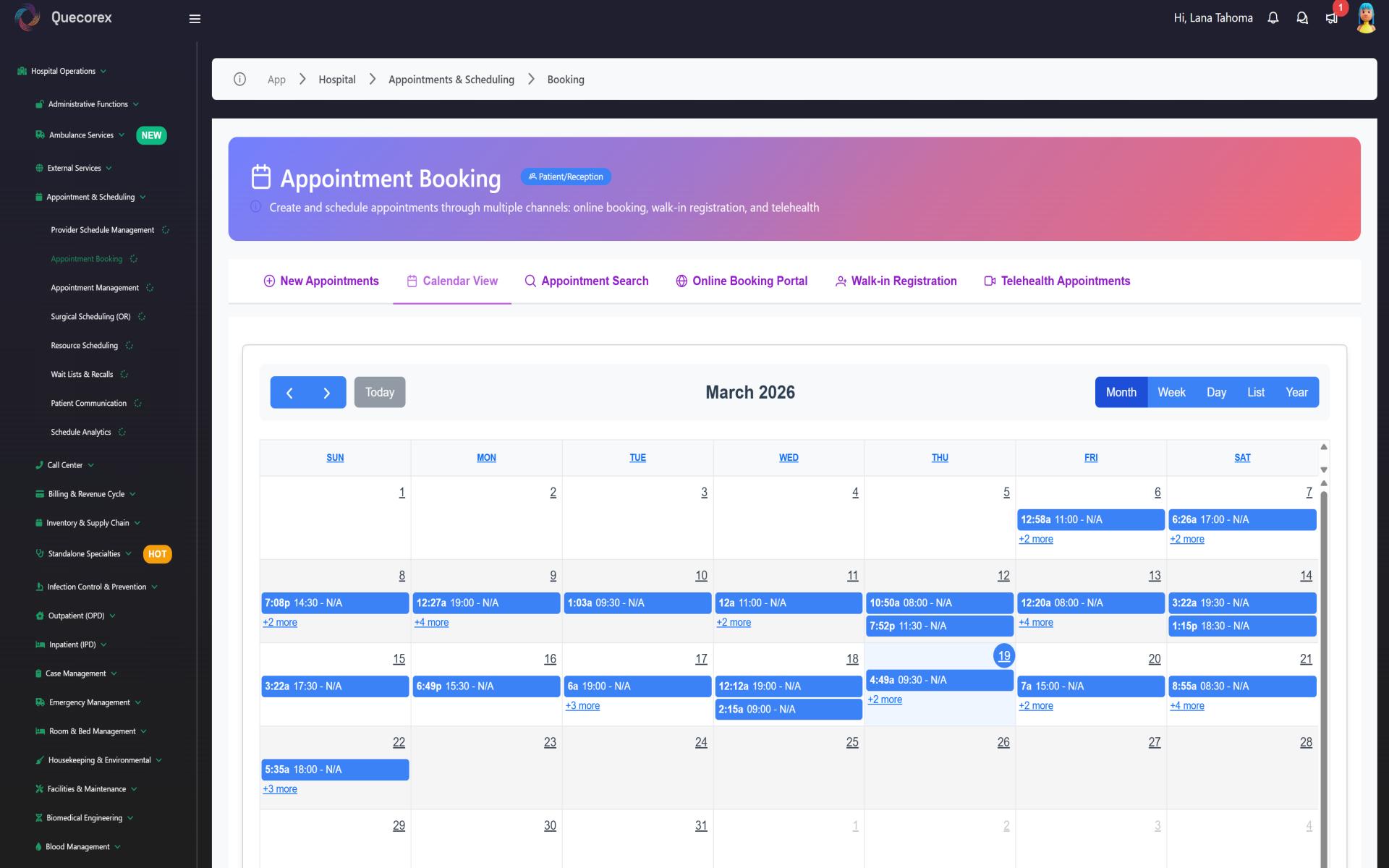
Task: Open the chat messages icon
Action: (x=1302, y=18)
